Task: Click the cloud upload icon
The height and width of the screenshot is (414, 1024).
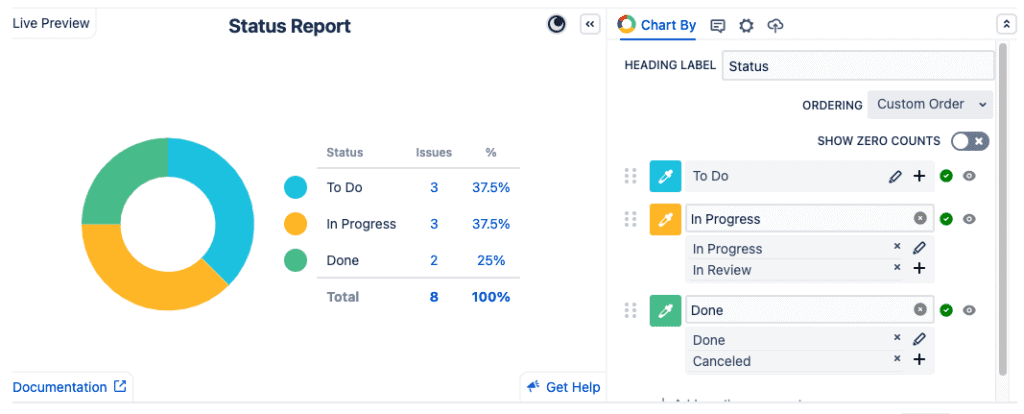Action: coord(775,26)
